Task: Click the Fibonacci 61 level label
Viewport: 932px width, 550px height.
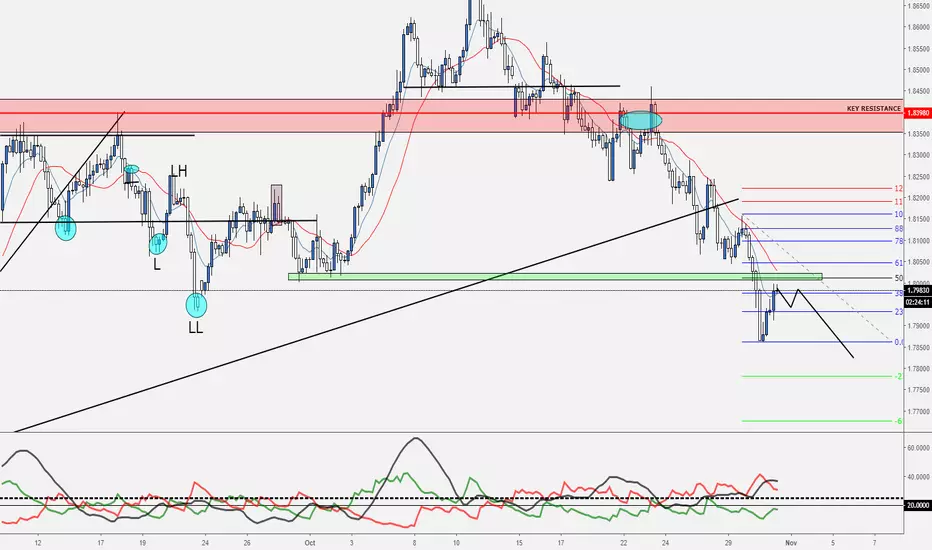Action: (x=899, y=262)
